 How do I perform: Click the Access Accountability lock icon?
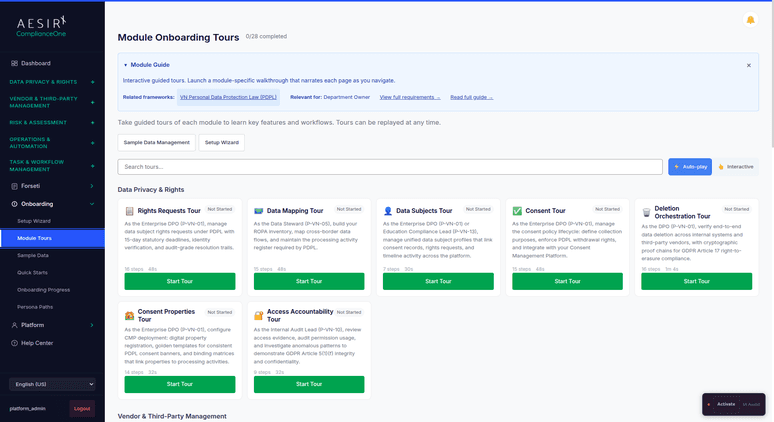click(259, 315)
